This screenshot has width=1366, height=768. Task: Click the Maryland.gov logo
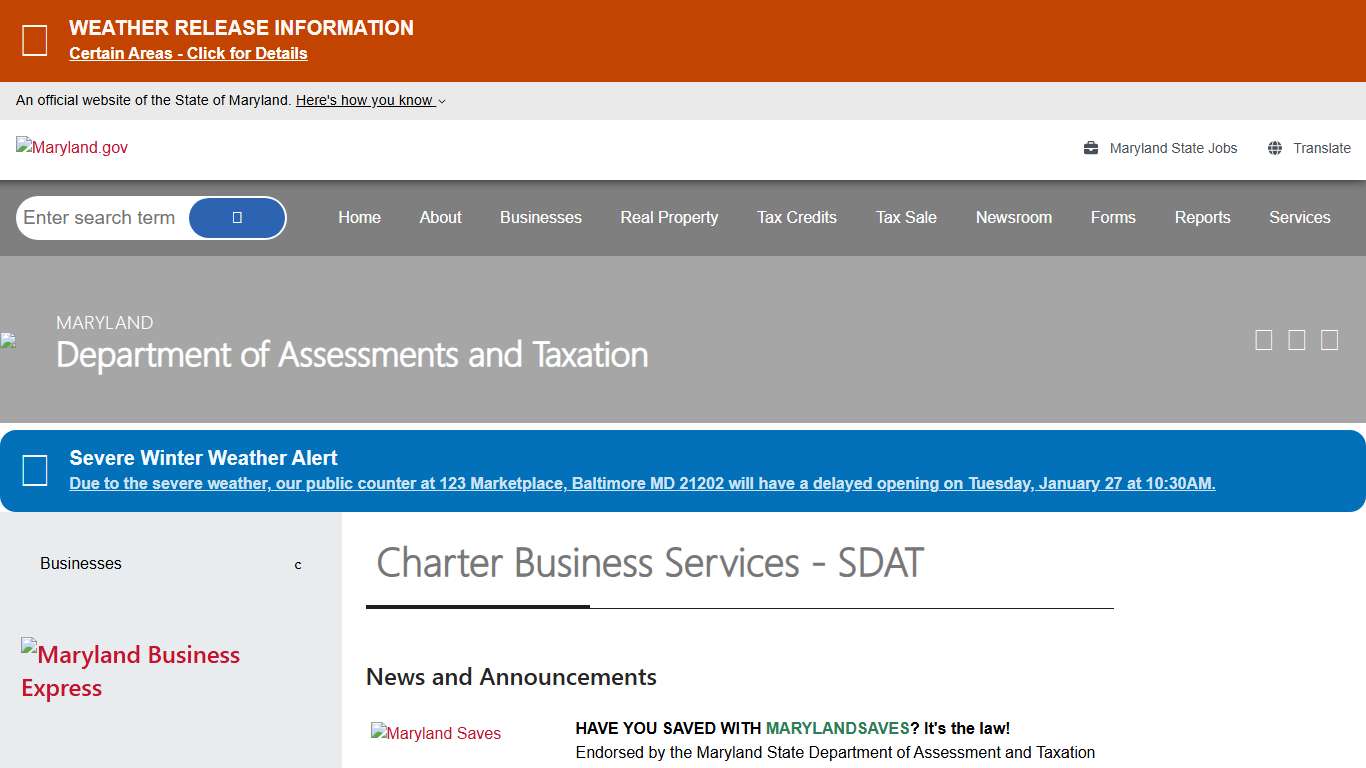[x=71, y=147]
